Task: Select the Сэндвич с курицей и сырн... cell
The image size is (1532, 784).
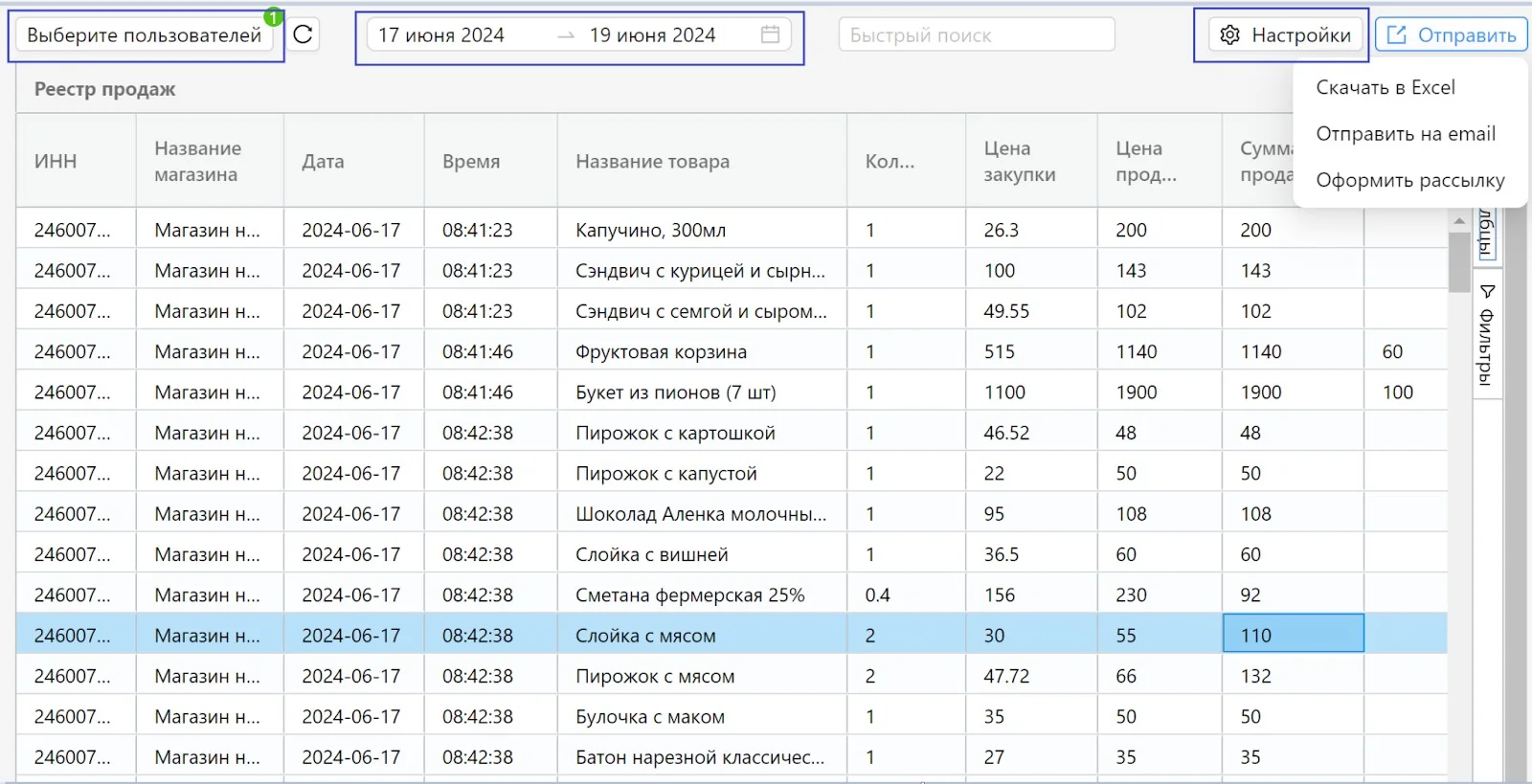Action: point(702,271)
